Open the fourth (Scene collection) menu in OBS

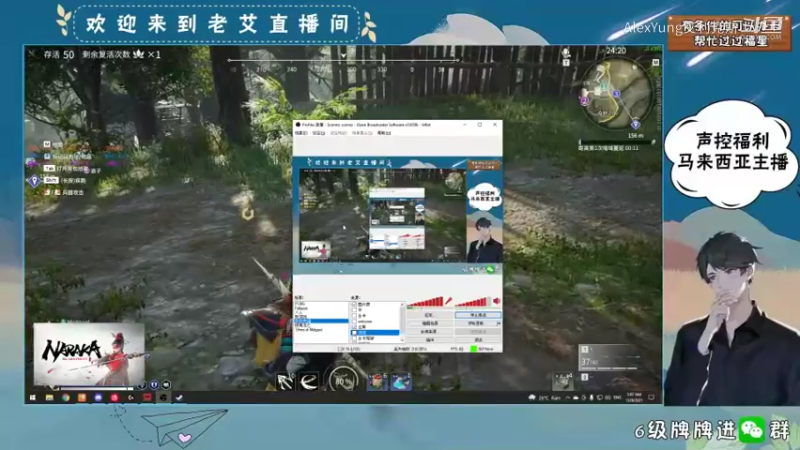(x=362, y=133)
